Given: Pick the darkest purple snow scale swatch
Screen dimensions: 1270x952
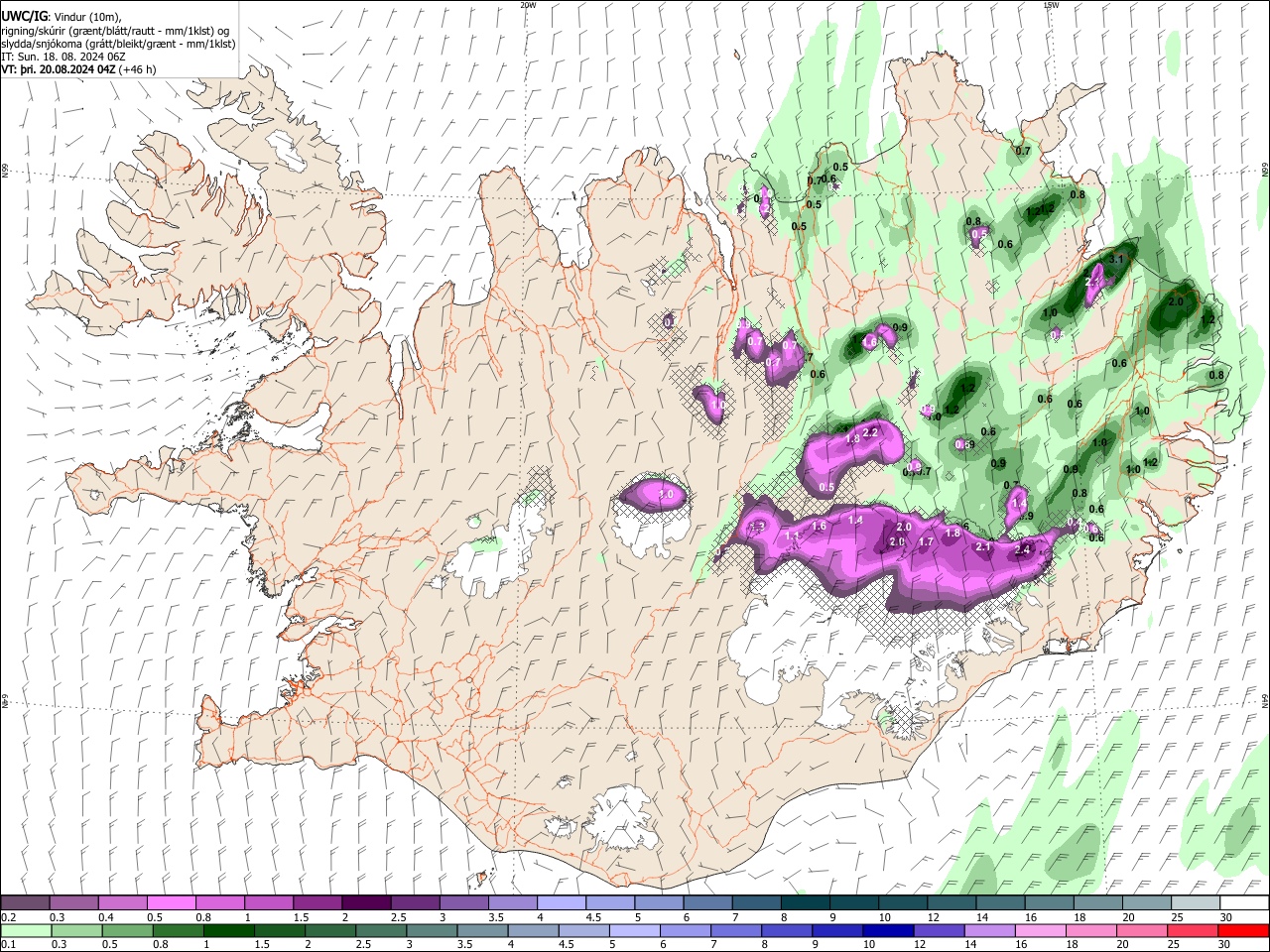Looking at the screenshot, I should [364, 902].
